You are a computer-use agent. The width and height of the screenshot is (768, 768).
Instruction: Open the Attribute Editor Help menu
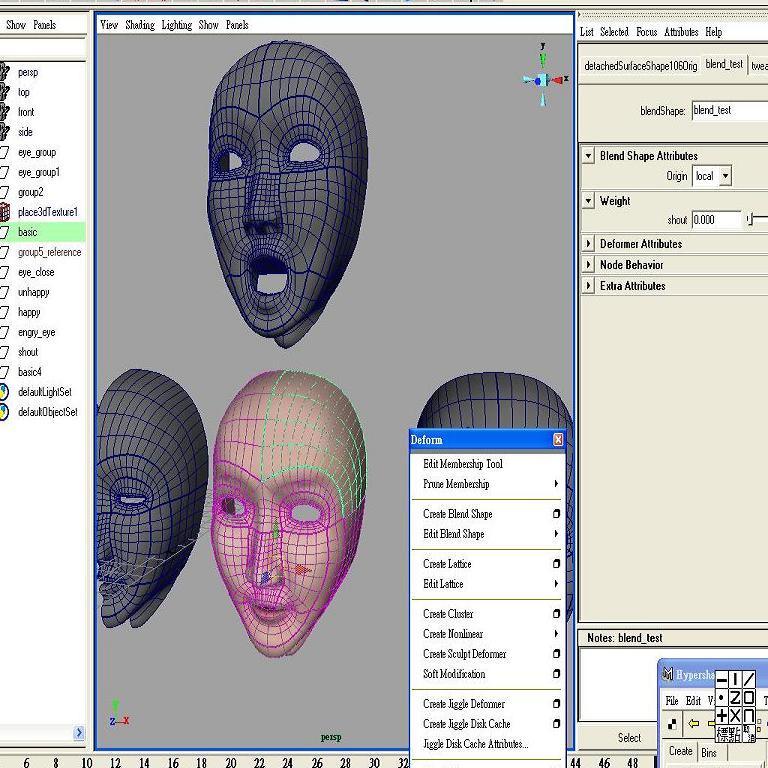[714, 32]
